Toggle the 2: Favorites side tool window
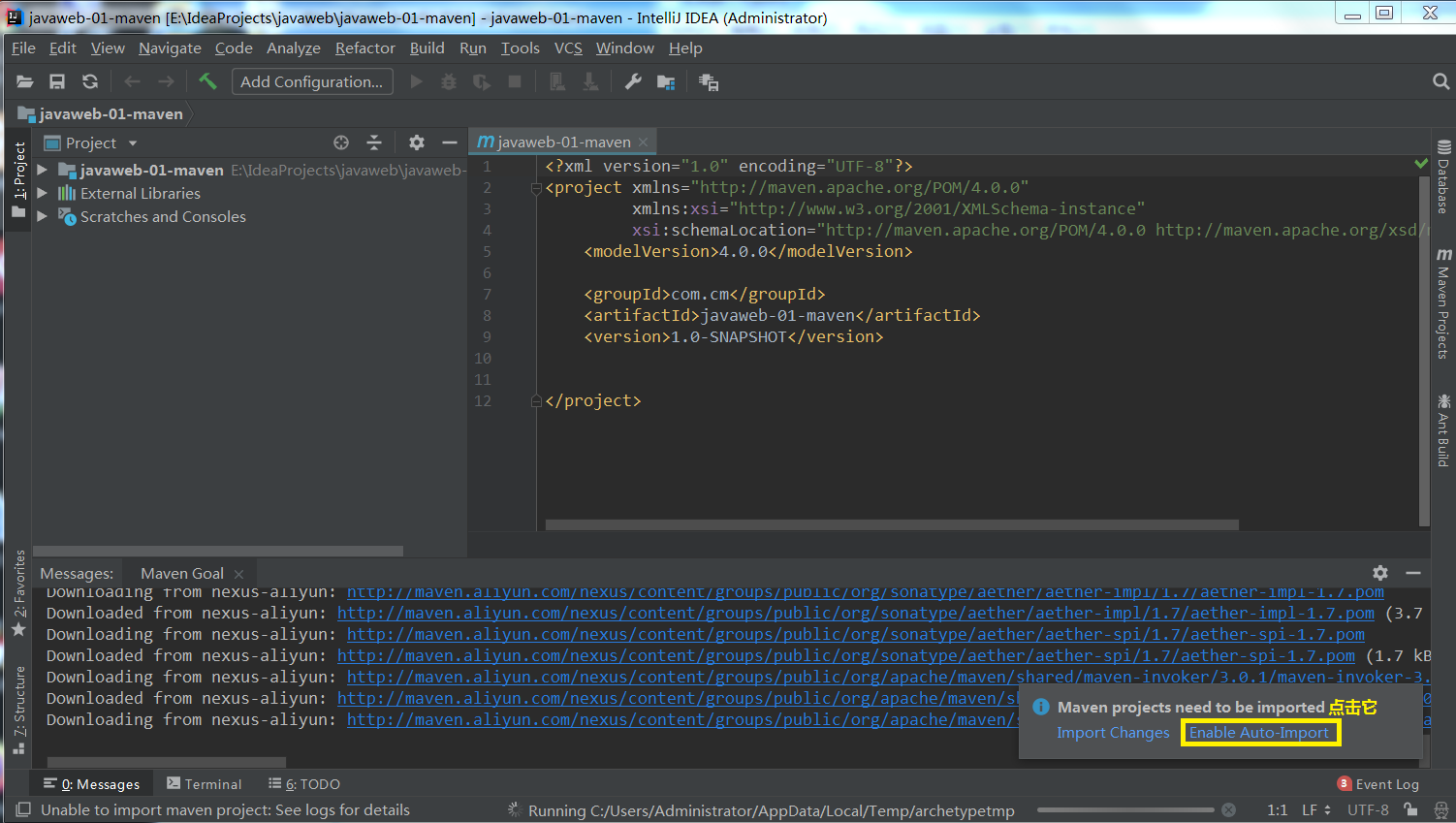 [18, 593]
